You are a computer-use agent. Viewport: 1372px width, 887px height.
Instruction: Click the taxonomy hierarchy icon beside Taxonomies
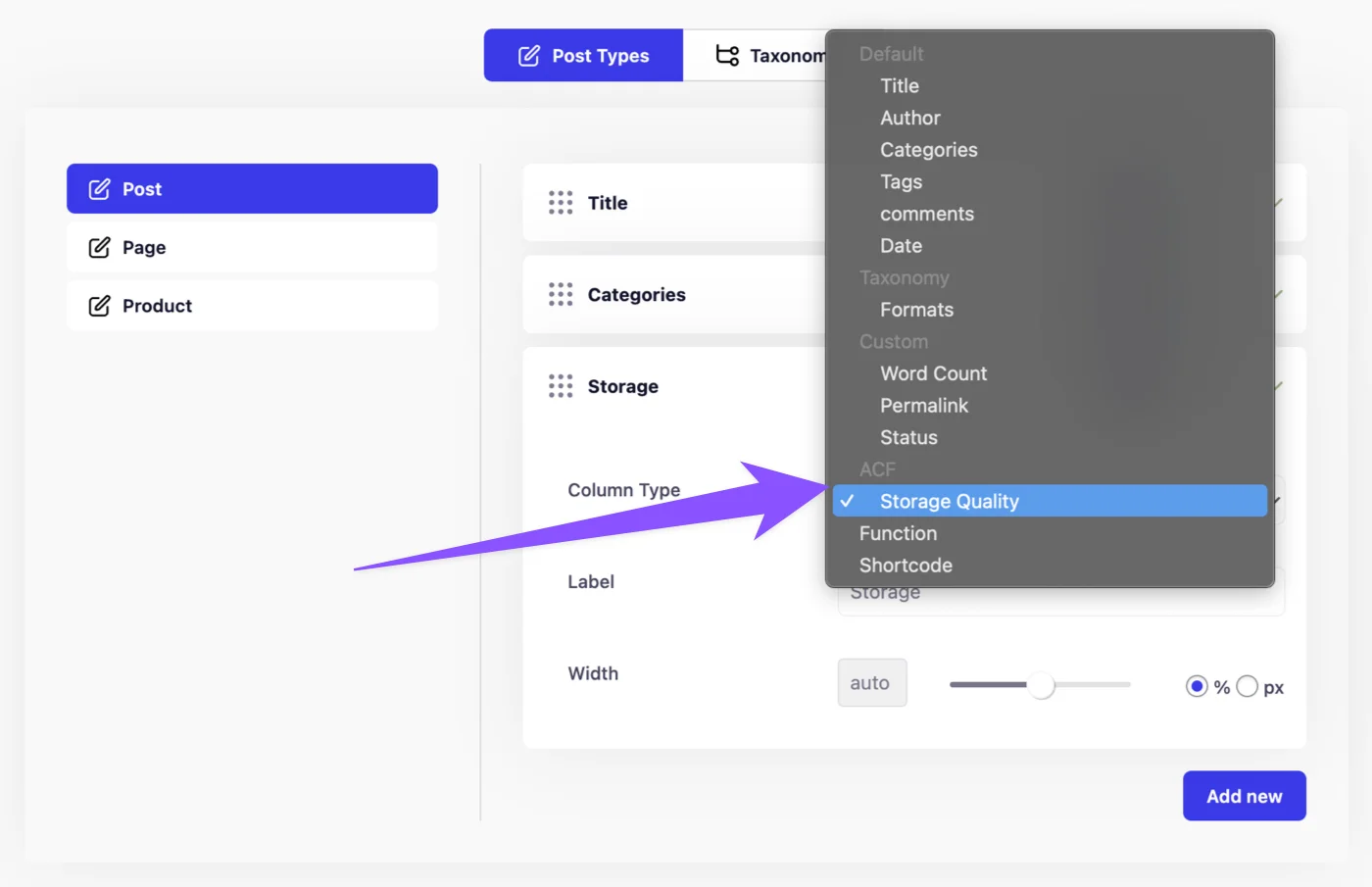tap(726, 56)
